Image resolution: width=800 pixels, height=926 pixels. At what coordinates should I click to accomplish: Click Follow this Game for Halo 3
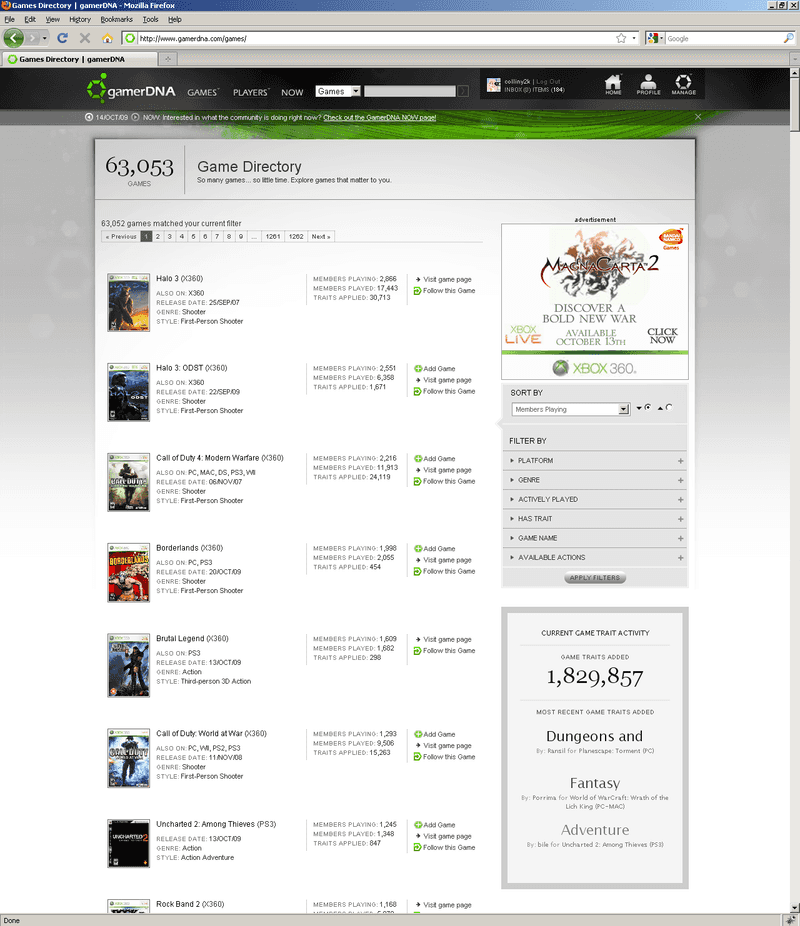[x=418, y=291]
